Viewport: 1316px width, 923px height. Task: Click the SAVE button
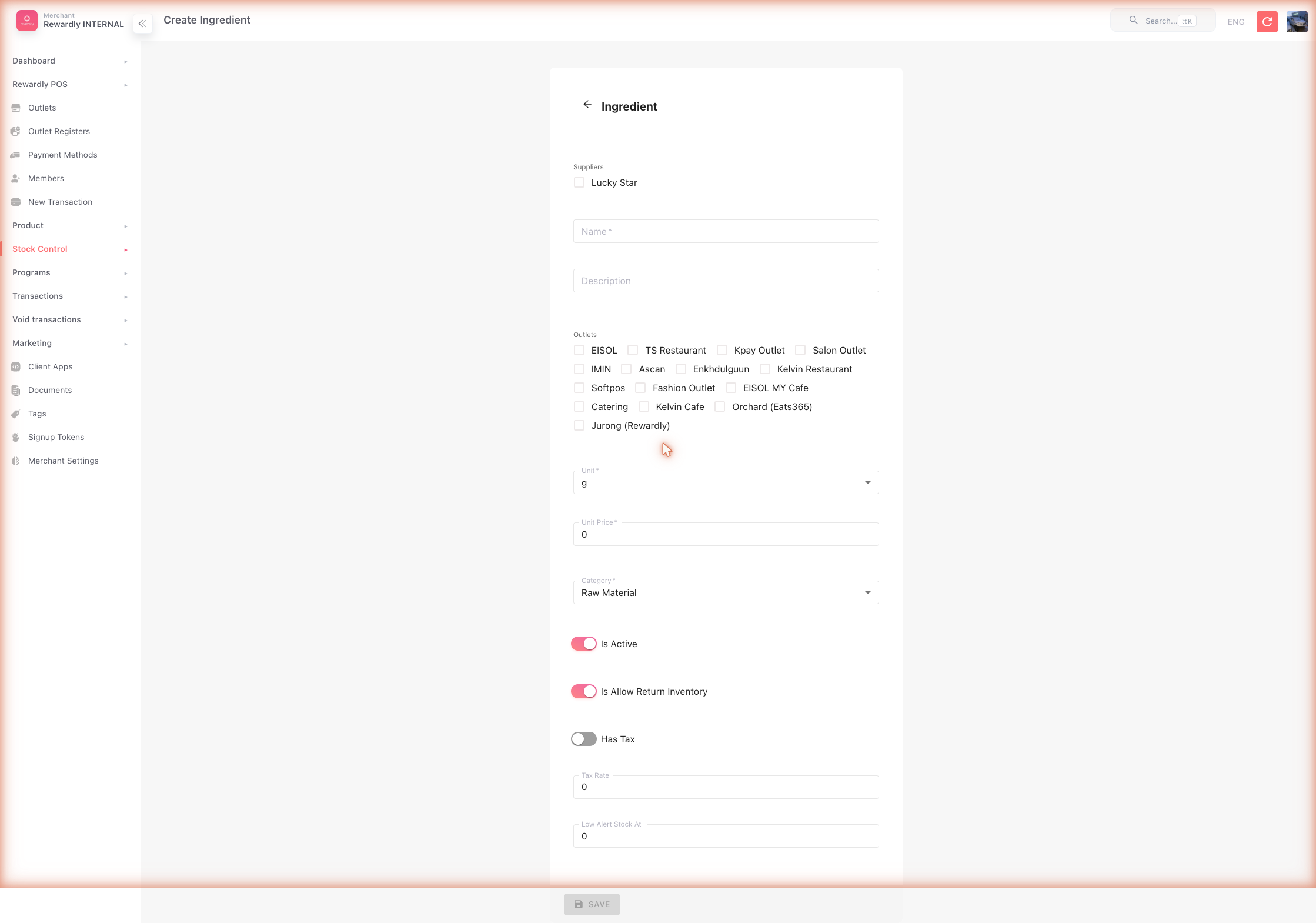coord(592,904)
